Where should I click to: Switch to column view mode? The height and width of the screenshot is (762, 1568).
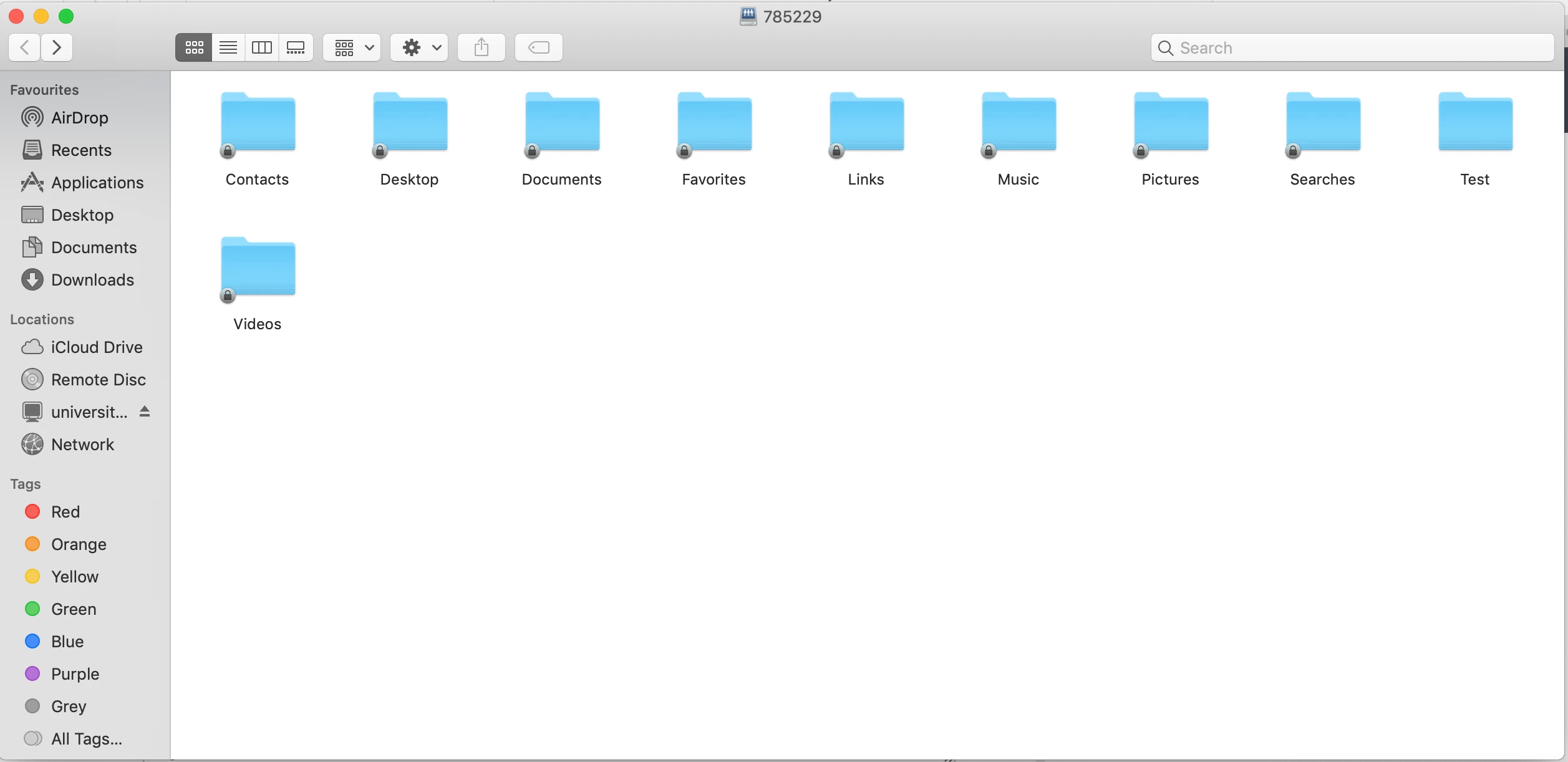click(262, 47)
